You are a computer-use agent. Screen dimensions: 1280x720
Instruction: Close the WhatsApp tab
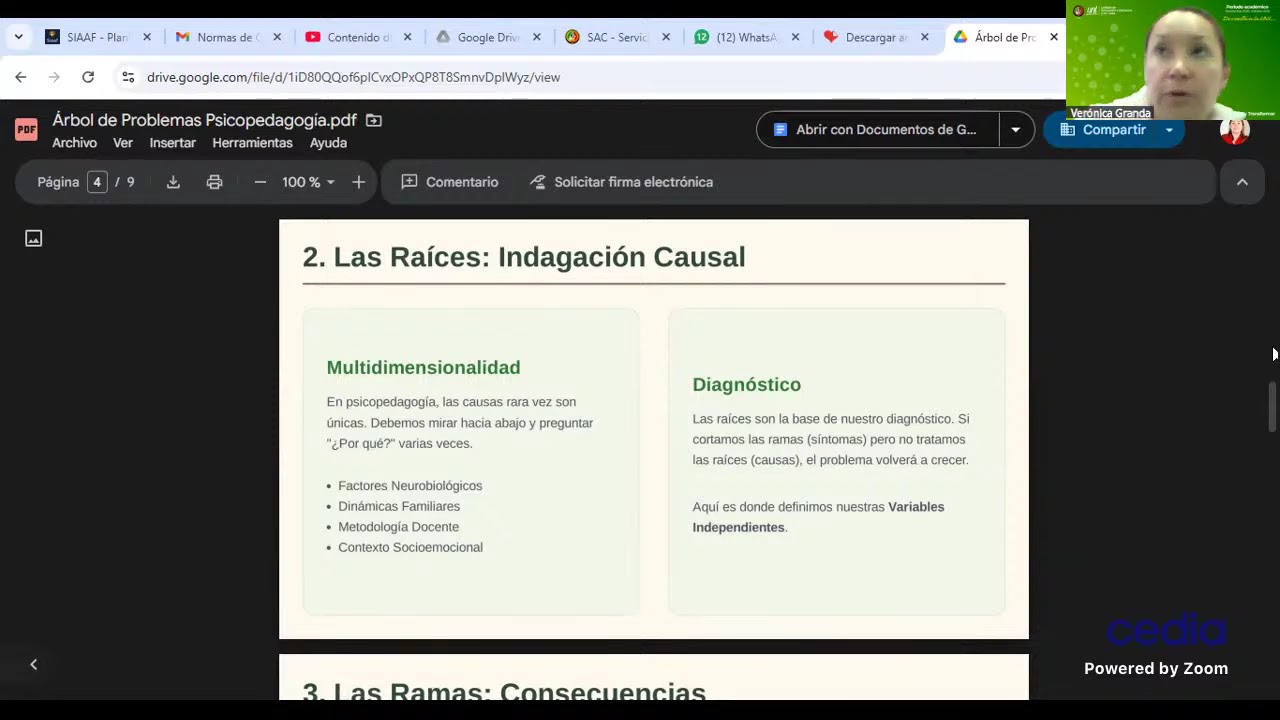(795, 37)
